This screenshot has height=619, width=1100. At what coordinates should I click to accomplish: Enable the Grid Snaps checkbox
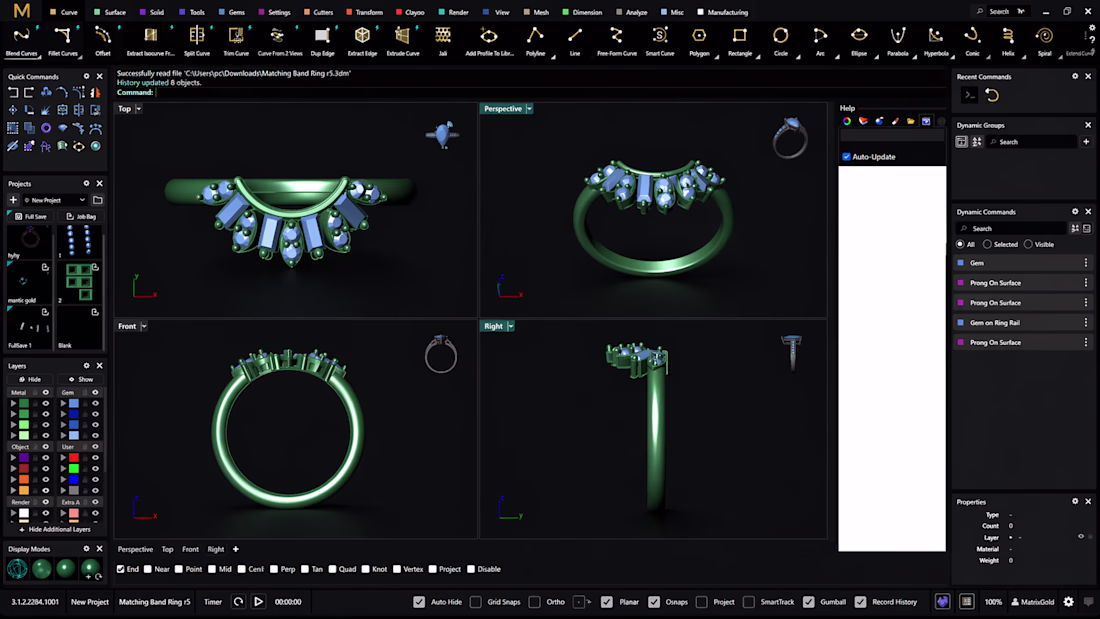click(x=476, y=602)
